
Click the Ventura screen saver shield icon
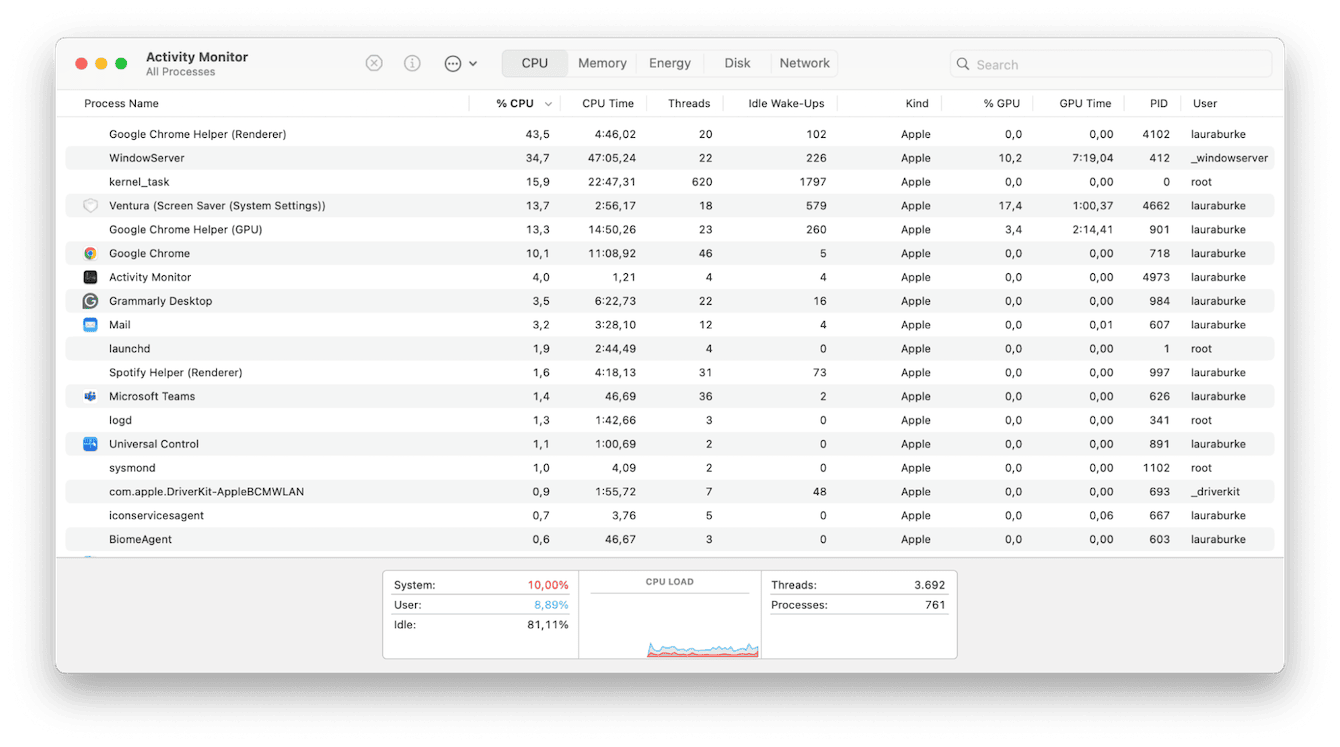click(x=89, y=205)
